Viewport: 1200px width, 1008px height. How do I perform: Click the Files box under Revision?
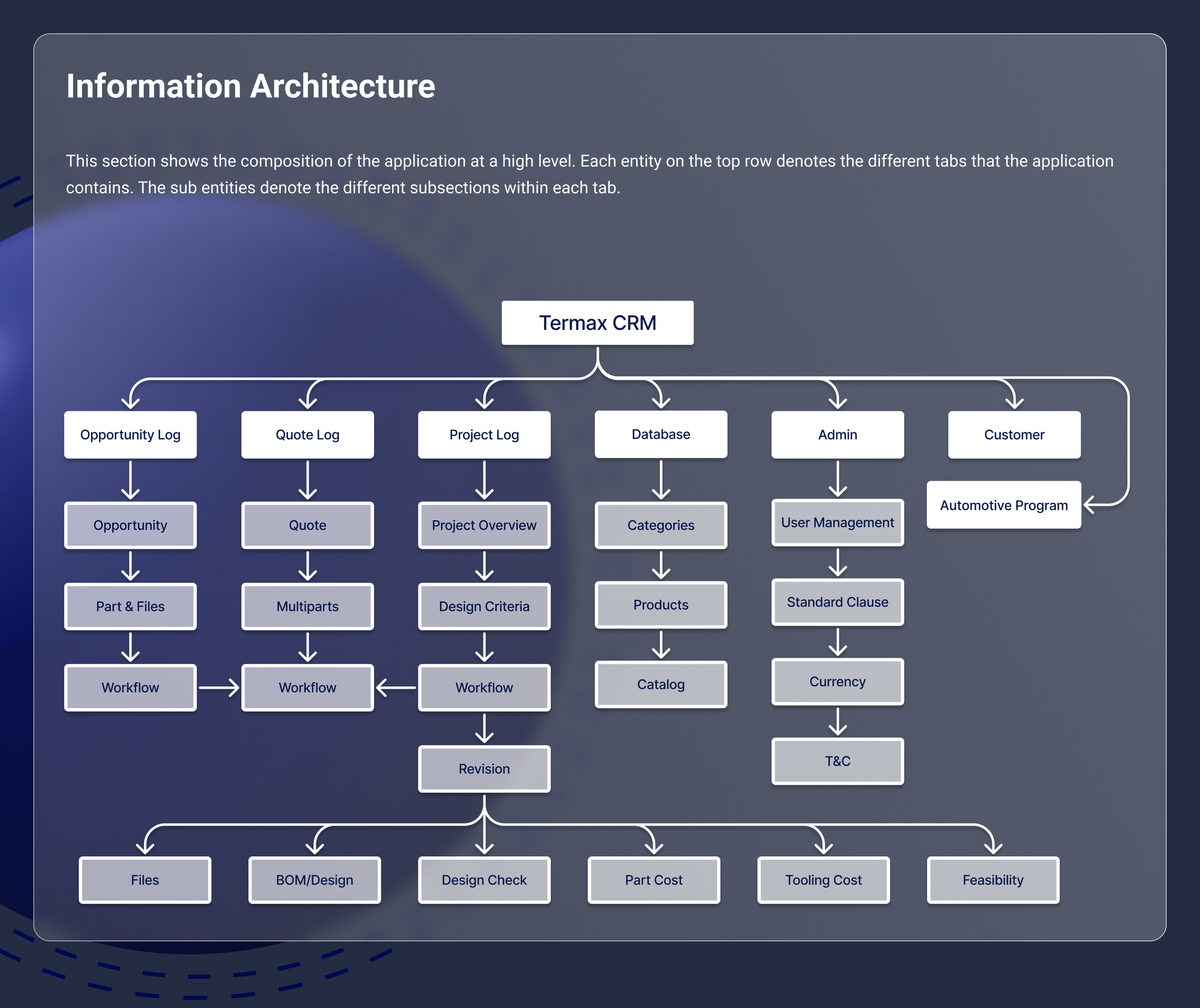tap(144, 880)
